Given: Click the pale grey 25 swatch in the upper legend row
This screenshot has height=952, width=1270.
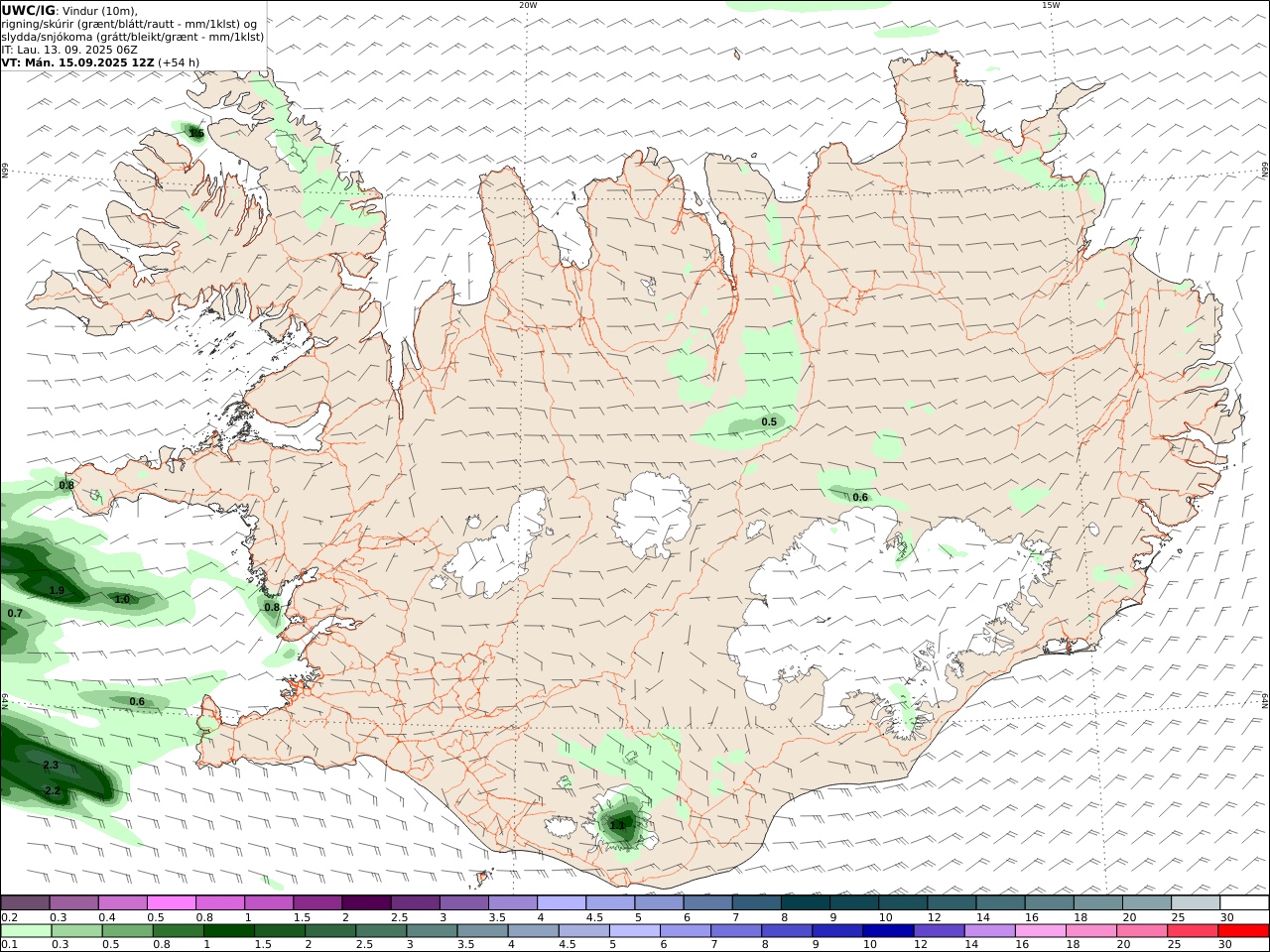Looking at the screenshot, I should point(1196,902).
